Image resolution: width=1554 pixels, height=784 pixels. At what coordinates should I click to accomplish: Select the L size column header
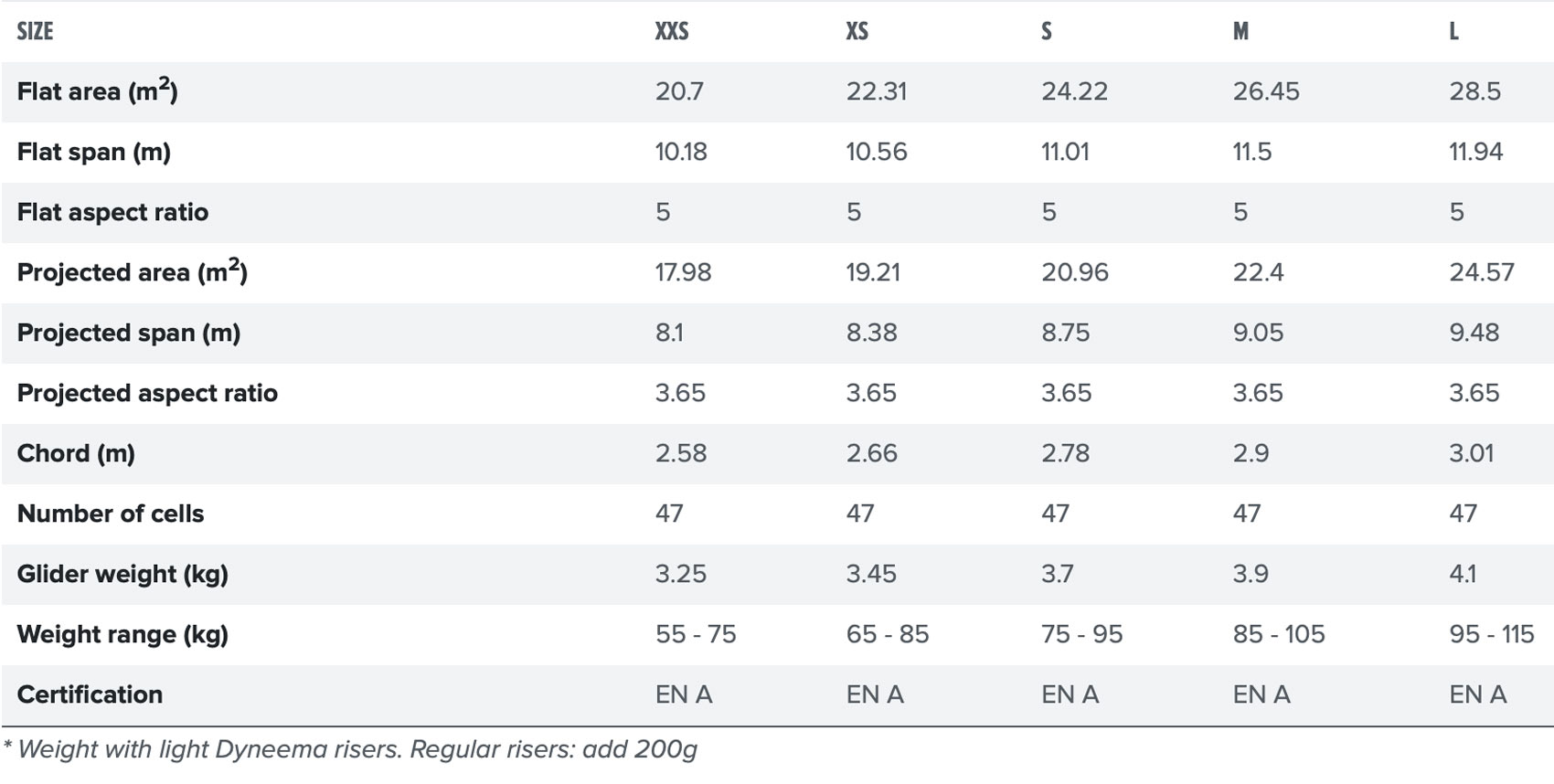coord(1453,31)
